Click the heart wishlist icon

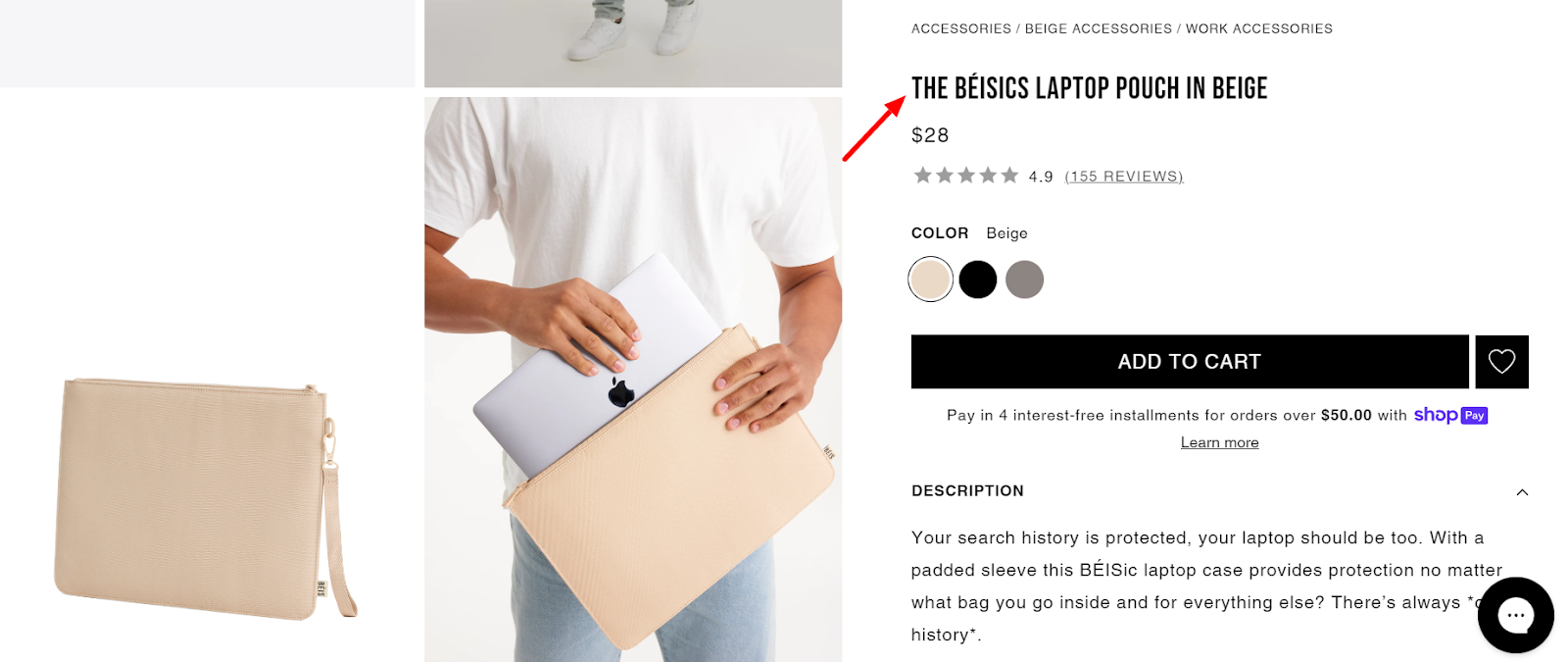pyautogui.click(x=1501, y=362)
